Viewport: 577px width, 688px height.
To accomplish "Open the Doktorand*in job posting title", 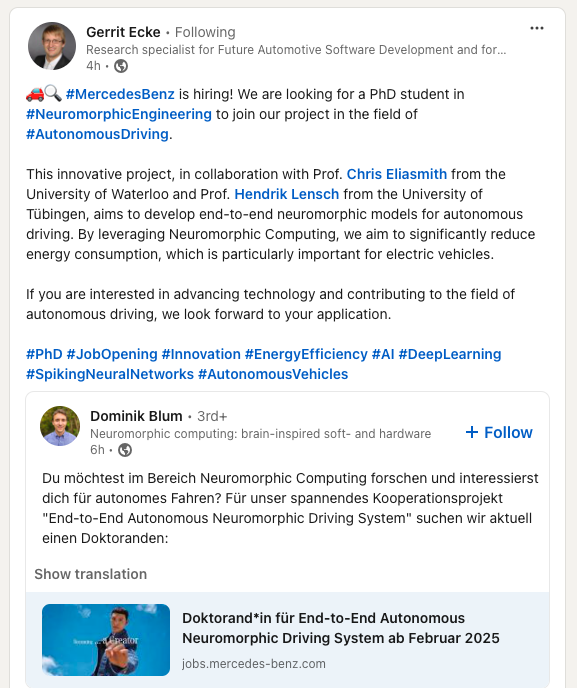I will [341, 628].
